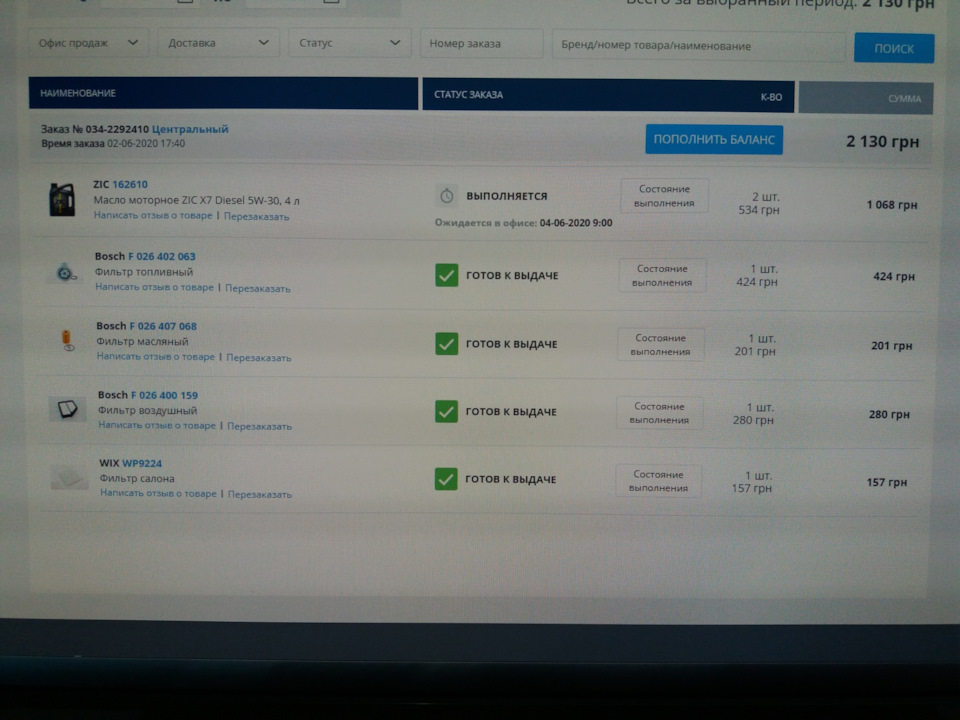Open part F 026 407 068 link
960x720 pixels.
tap(163, 326)
